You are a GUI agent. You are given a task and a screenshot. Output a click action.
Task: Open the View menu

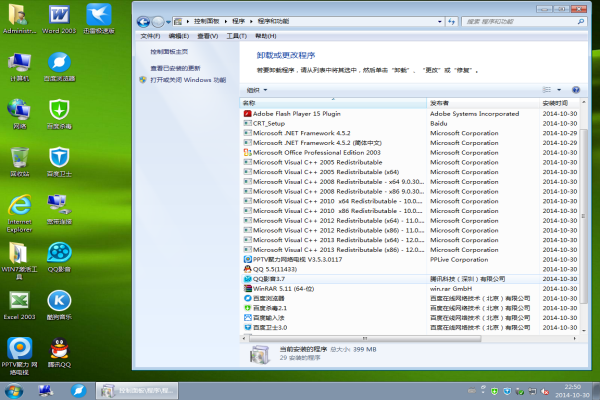tap(207, 36)
